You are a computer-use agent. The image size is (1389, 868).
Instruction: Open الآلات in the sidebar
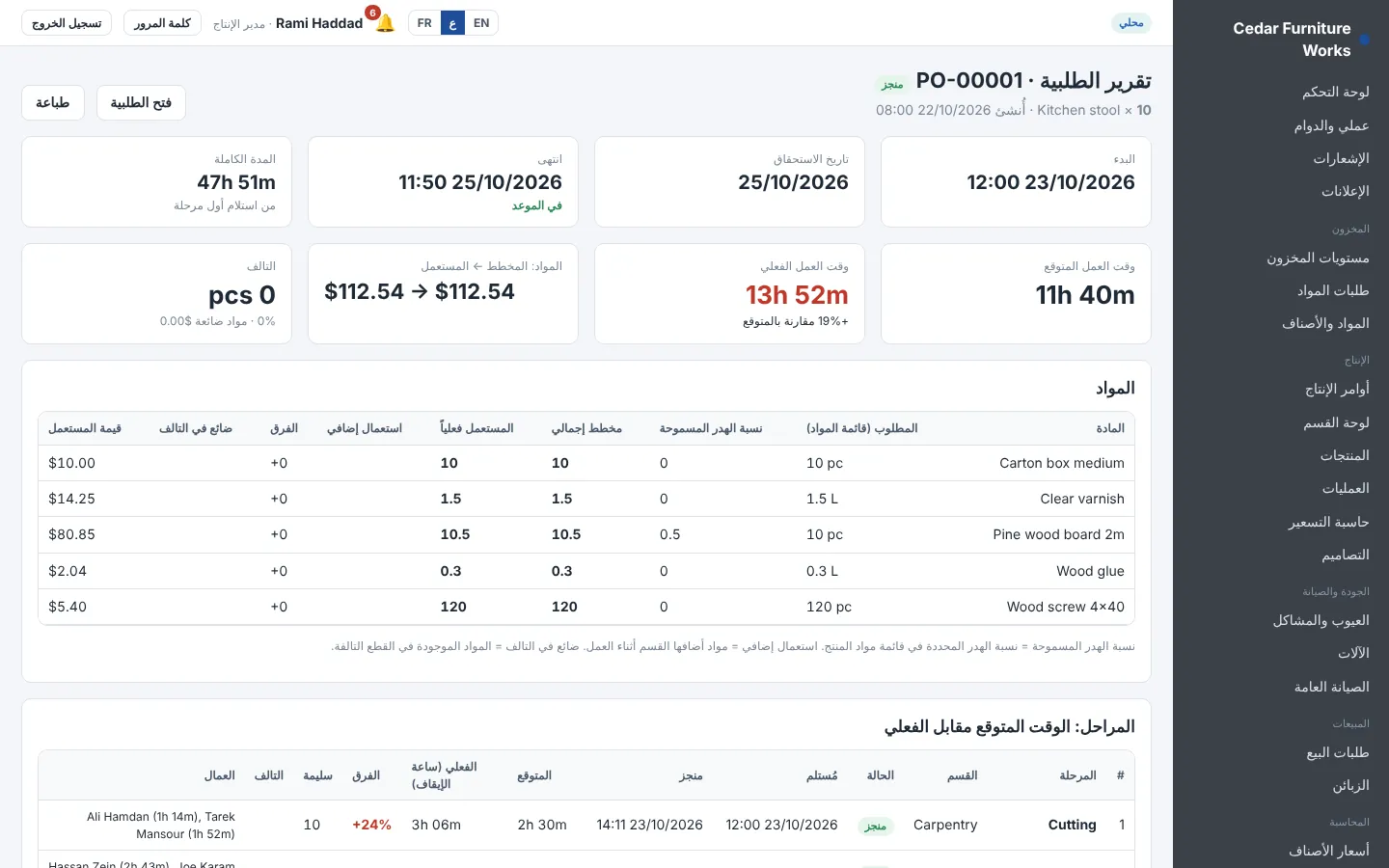click(x=1353, y=653)
